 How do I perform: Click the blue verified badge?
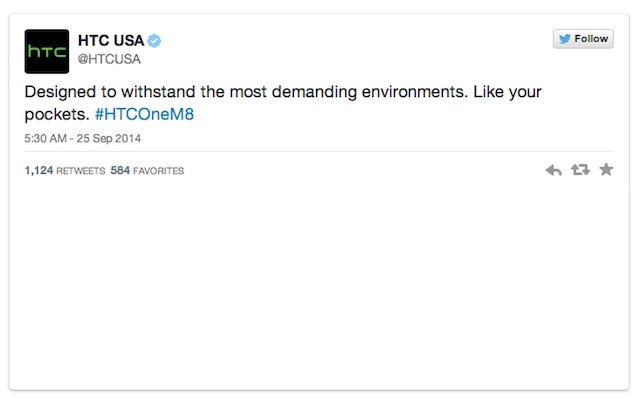click(156, 41)
